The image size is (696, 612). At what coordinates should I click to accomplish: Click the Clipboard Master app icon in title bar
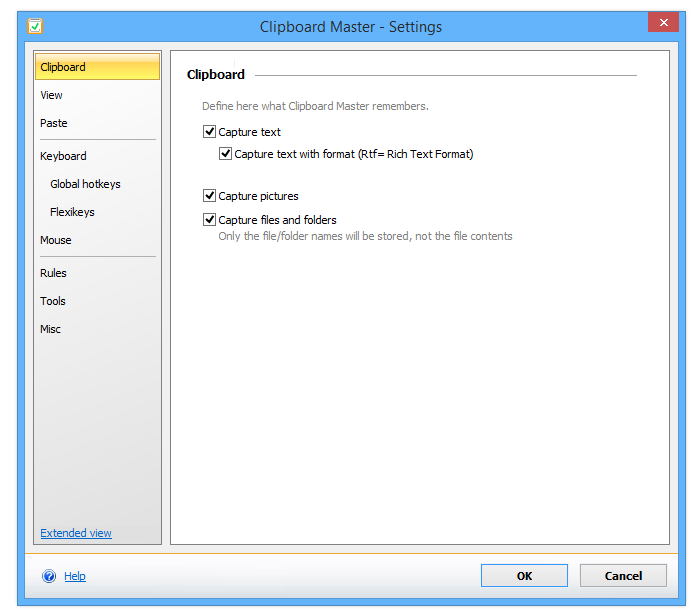coord(35,26)
